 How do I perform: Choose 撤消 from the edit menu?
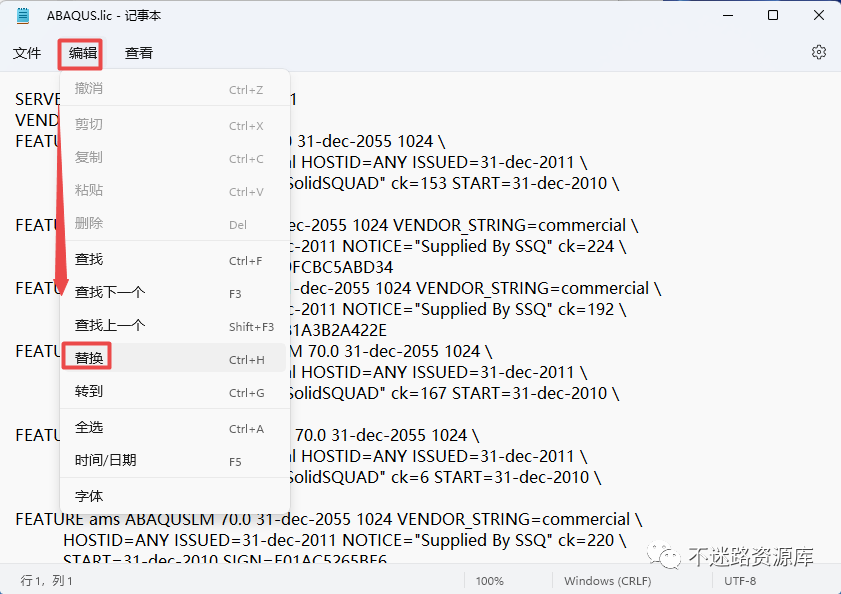click(x=174, y=89)
